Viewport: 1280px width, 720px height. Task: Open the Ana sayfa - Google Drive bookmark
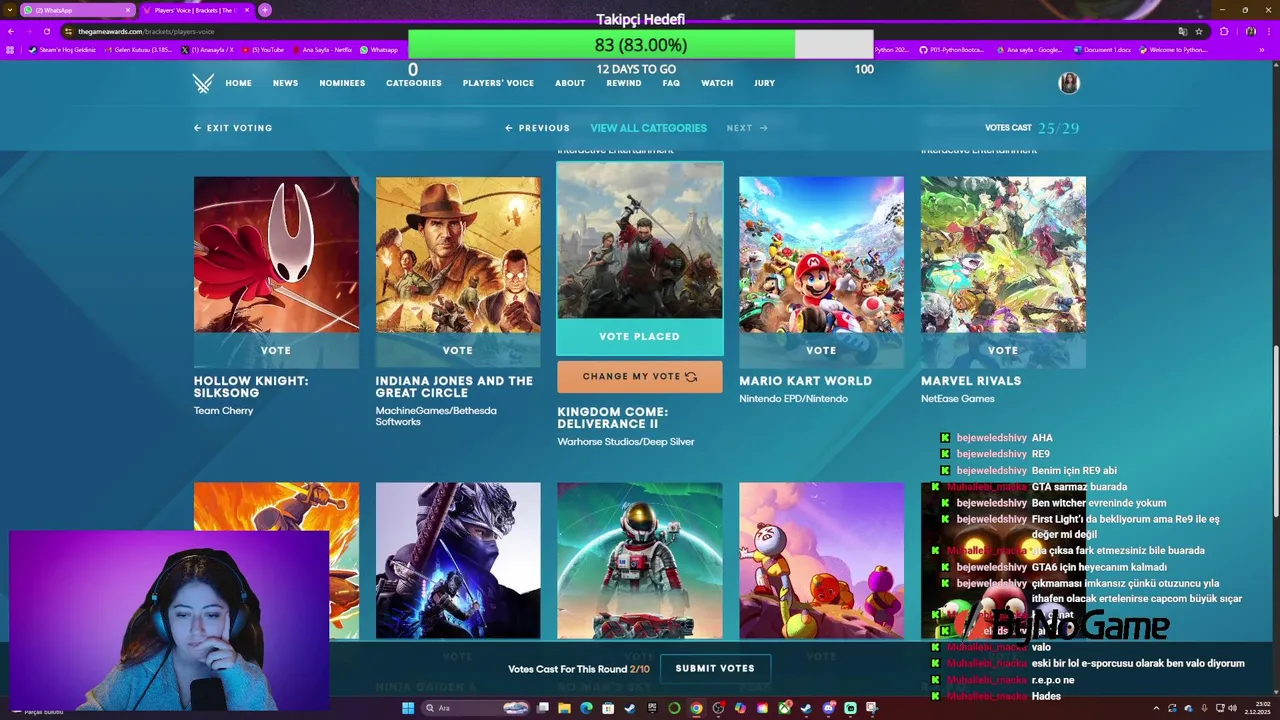tap(1030, 49)
